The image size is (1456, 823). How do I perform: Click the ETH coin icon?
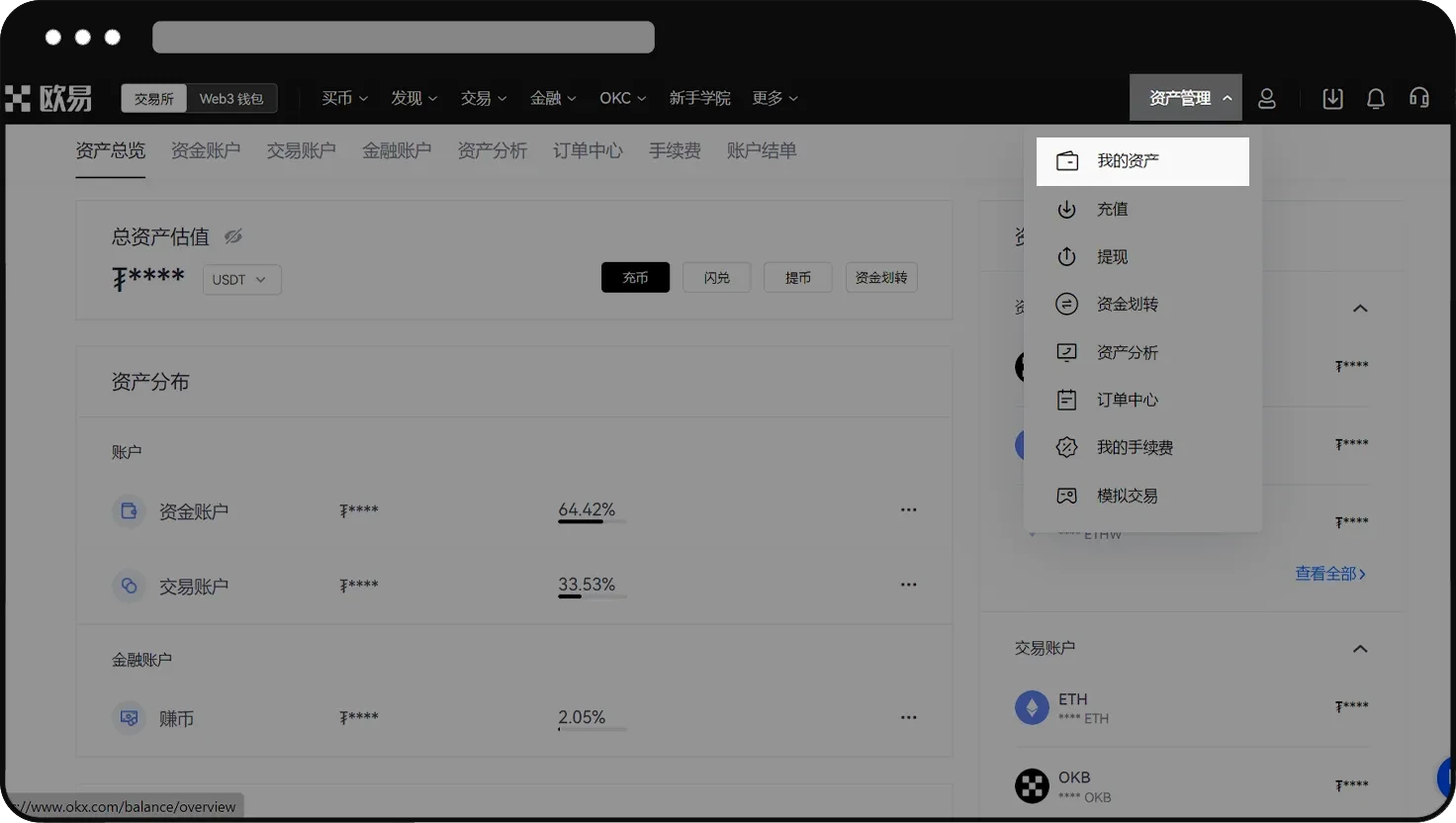click(x=1032, y=707)
